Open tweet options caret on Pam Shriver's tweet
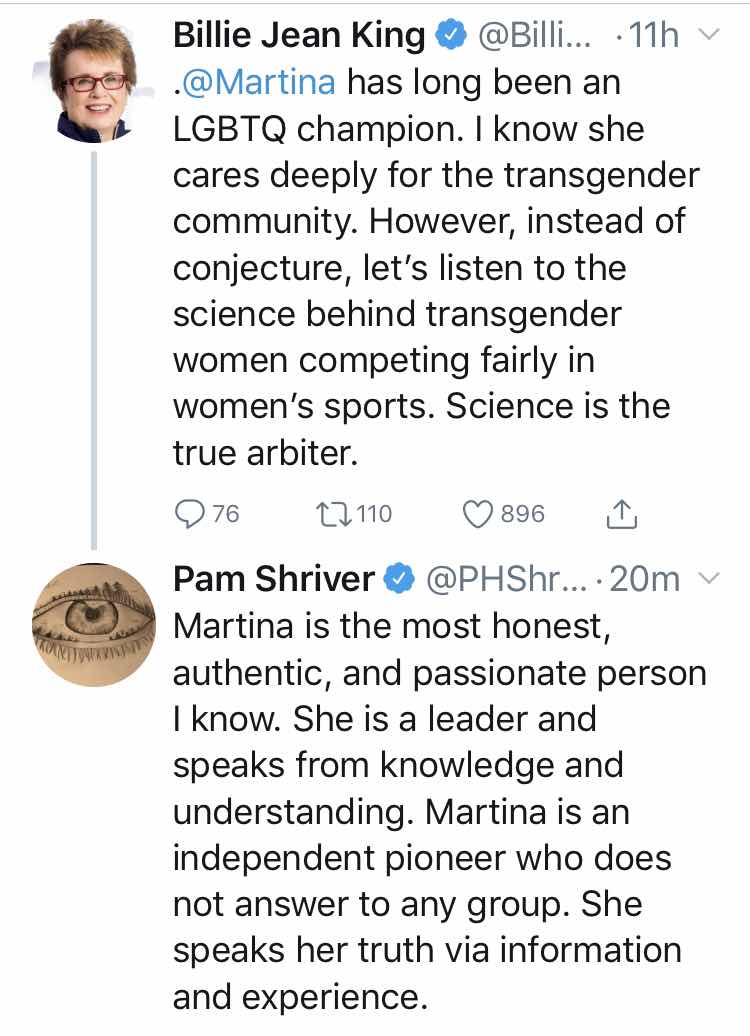The width and height of the screenshot is (750, 1036). pyautogui.click(x=708, y=578)
